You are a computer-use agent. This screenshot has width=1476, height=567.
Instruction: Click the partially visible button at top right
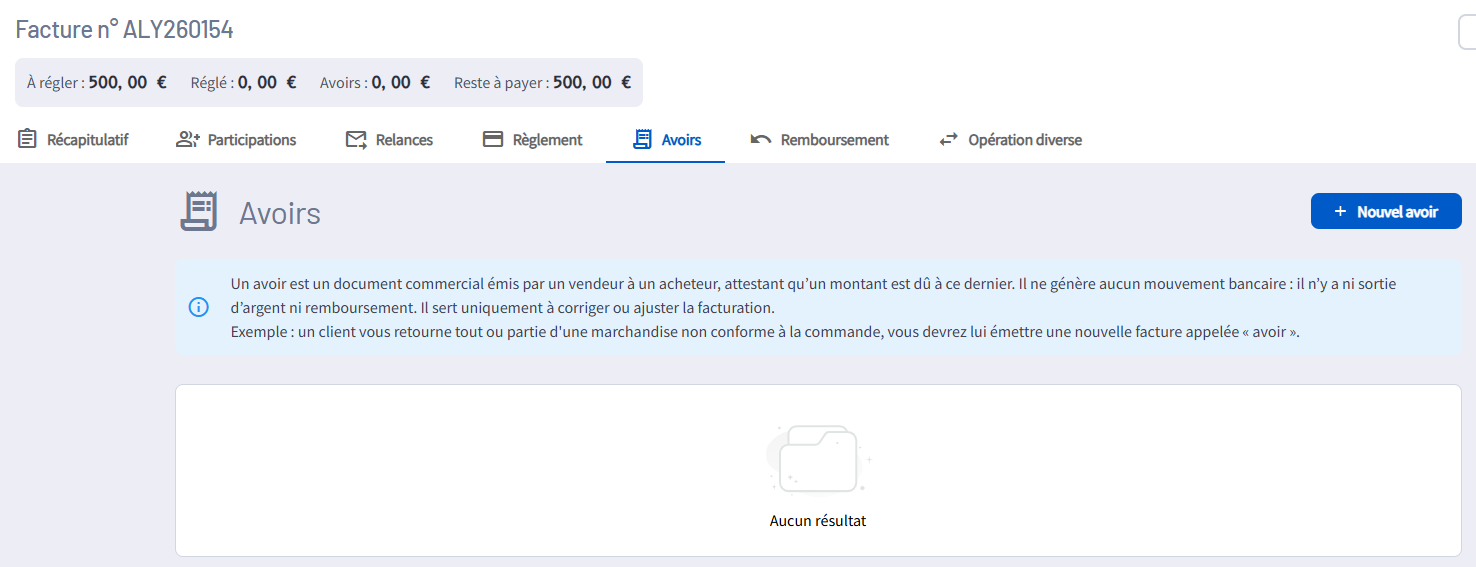pos(1467,32)
